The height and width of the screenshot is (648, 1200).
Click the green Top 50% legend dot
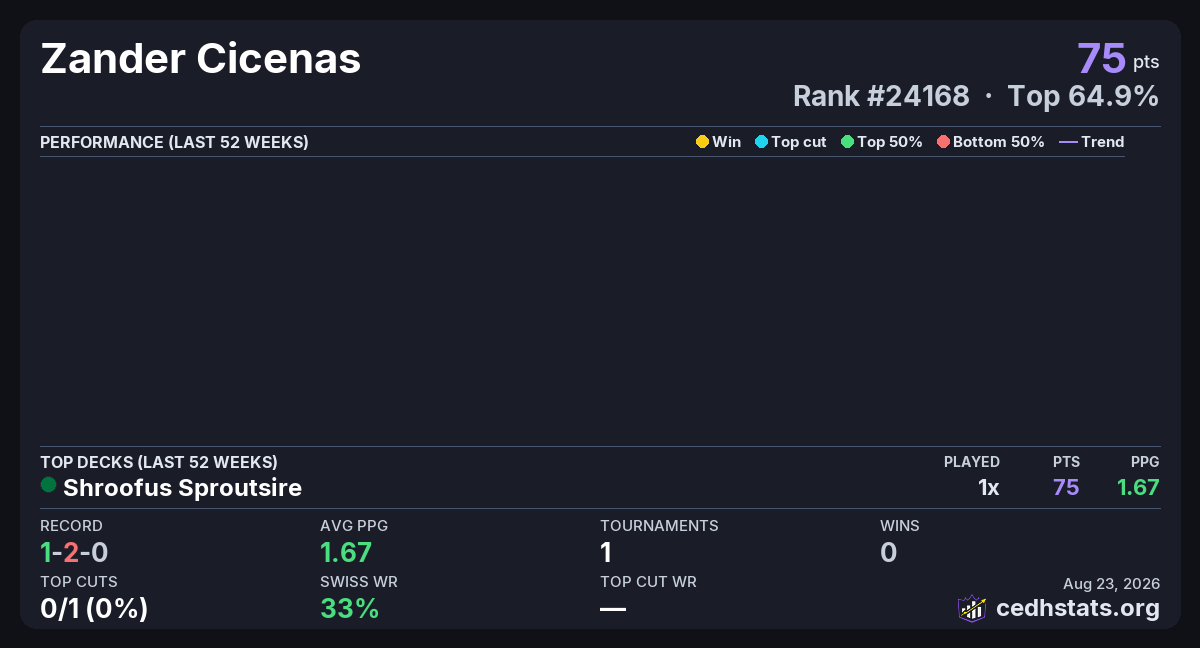848,142
